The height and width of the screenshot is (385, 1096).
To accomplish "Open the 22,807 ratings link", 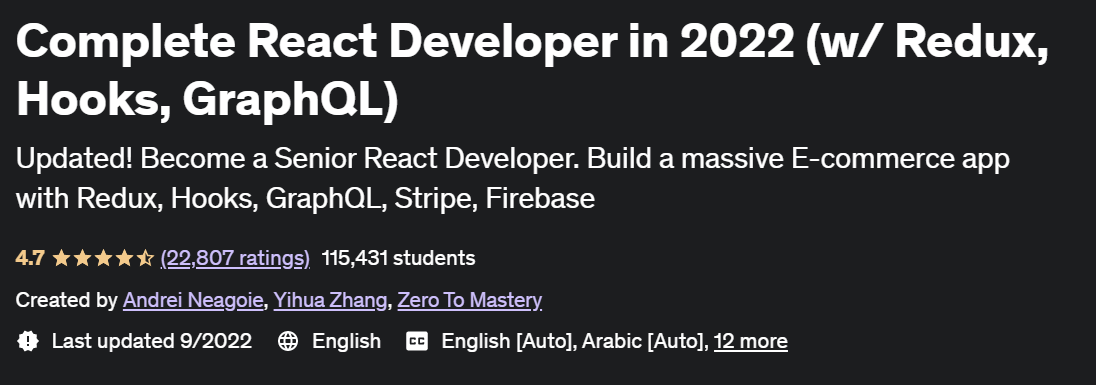I will point(235,259).
